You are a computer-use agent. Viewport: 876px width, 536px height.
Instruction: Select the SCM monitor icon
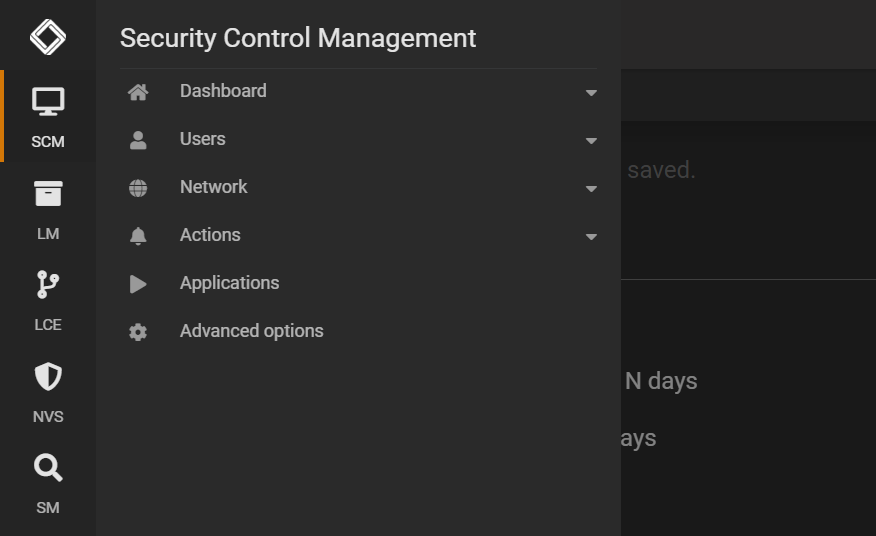pos(48,102)
